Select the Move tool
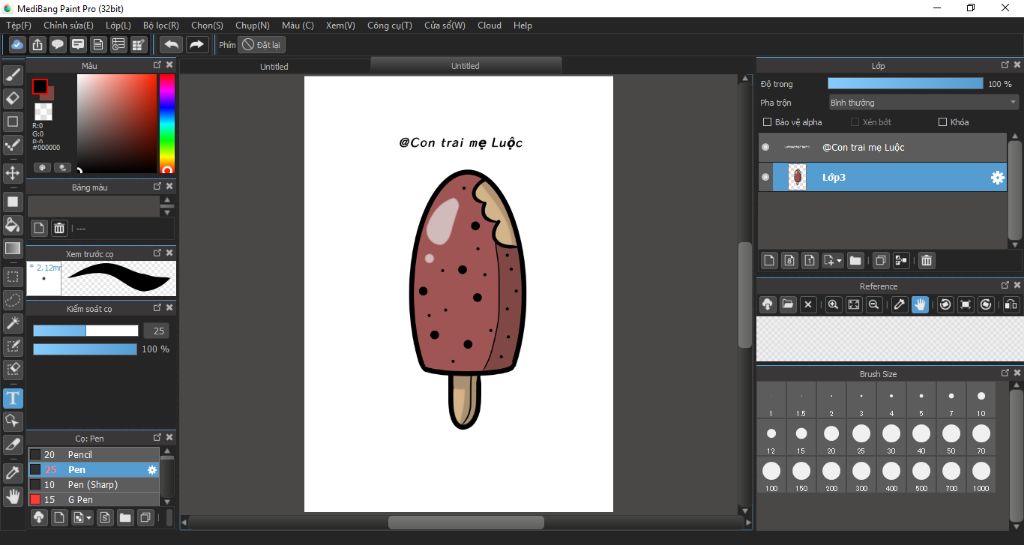This screenshot has width=1024, height=545. click(12, 173)
